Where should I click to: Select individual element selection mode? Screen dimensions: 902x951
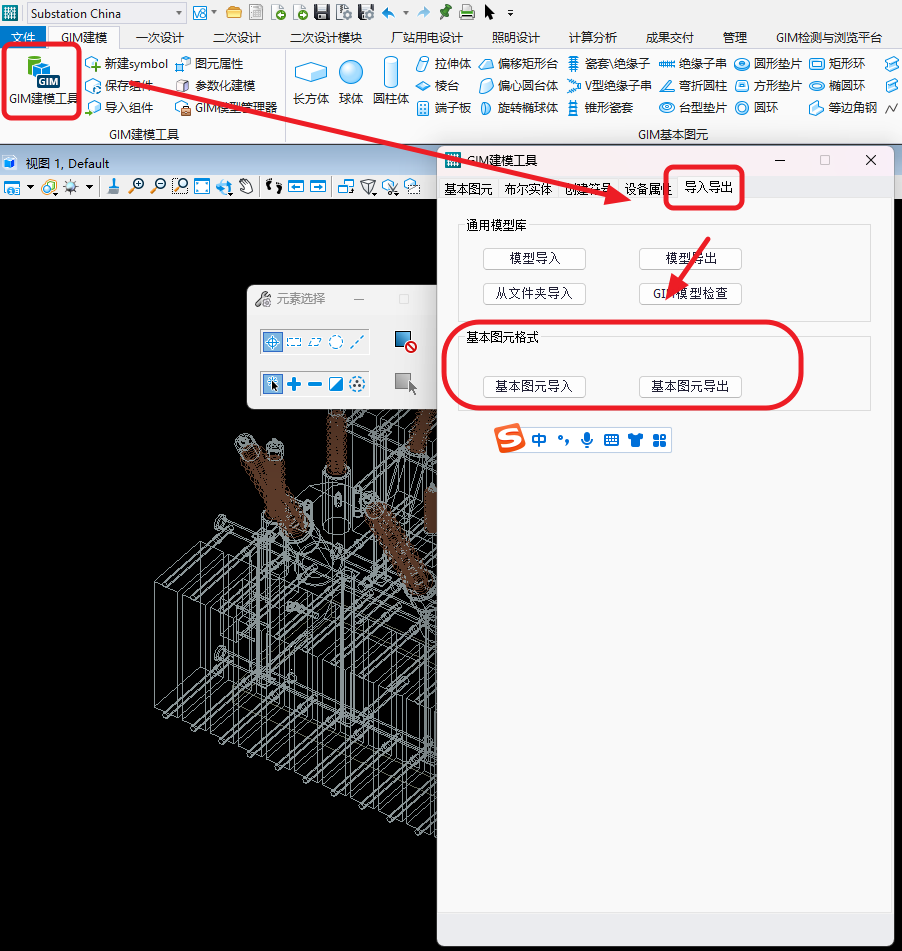(272, 342)
